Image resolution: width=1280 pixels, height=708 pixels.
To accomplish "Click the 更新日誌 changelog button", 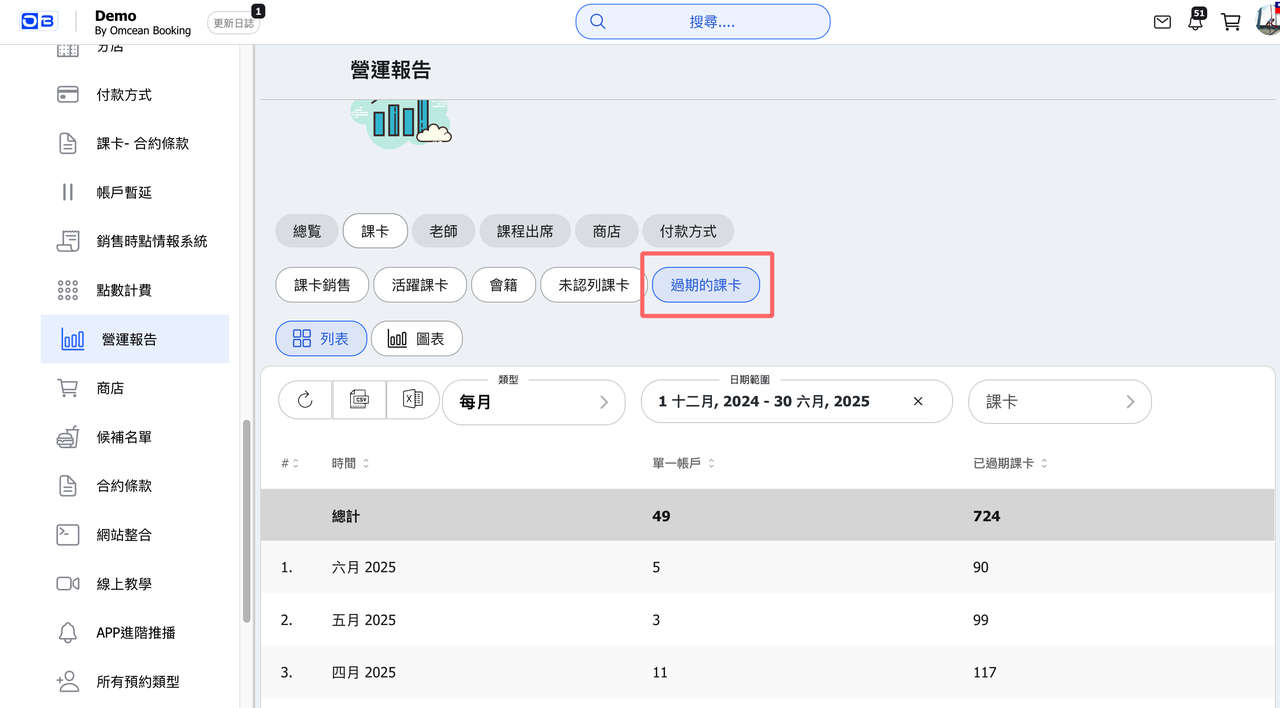I will tap(234, 23).
